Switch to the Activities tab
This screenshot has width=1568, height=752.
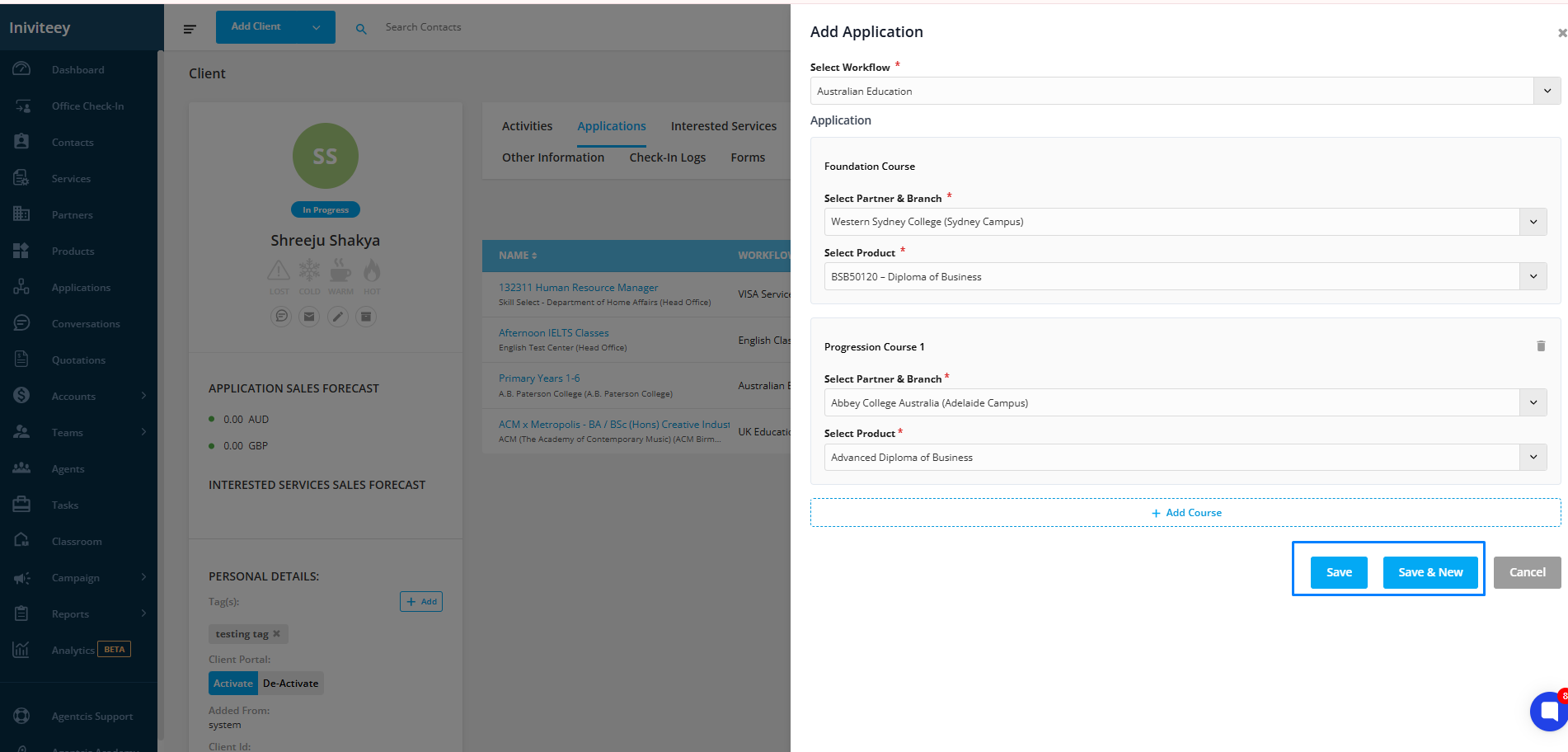[527, 126]
